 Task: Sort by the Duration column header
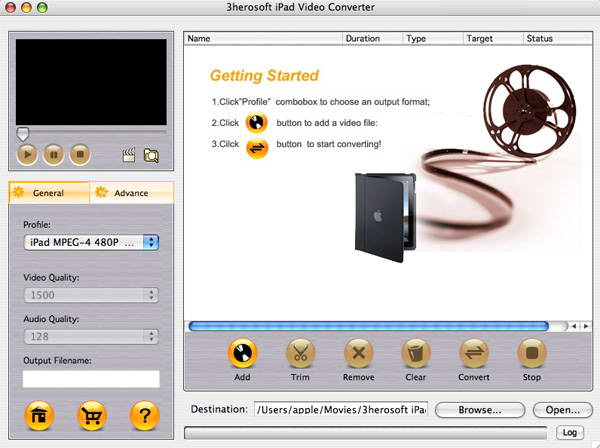pyautogui.click(x=373, y=39)
